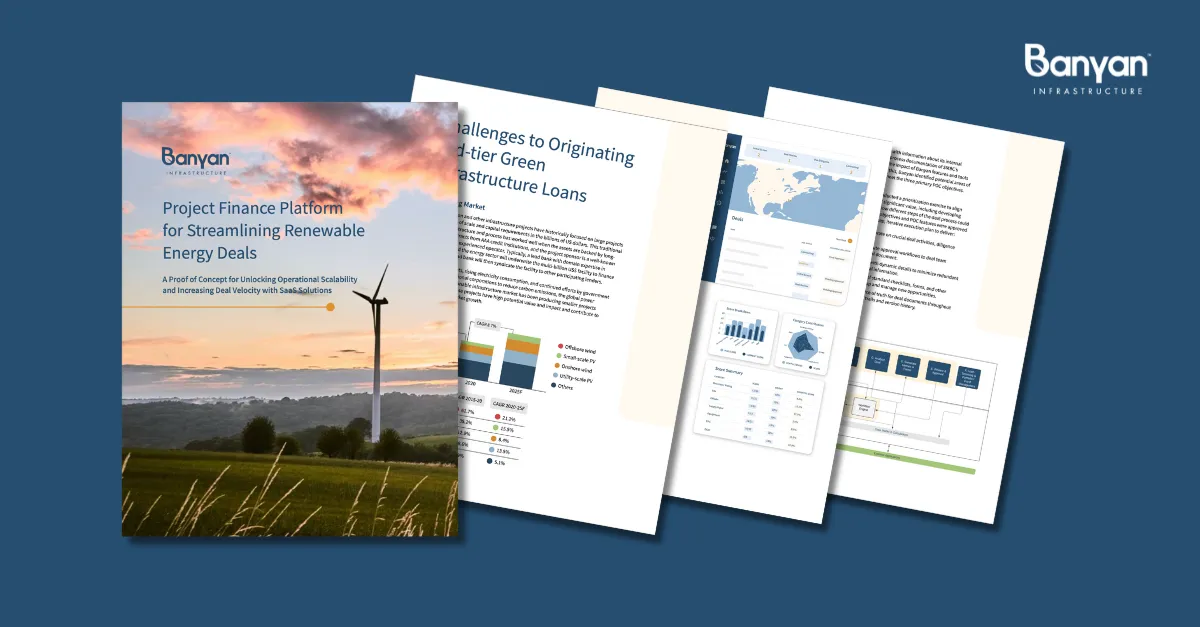This screenshot has height=627, width=1200.
Task: Toggle the Others series in the chart legend
Action: coord(553,384)
